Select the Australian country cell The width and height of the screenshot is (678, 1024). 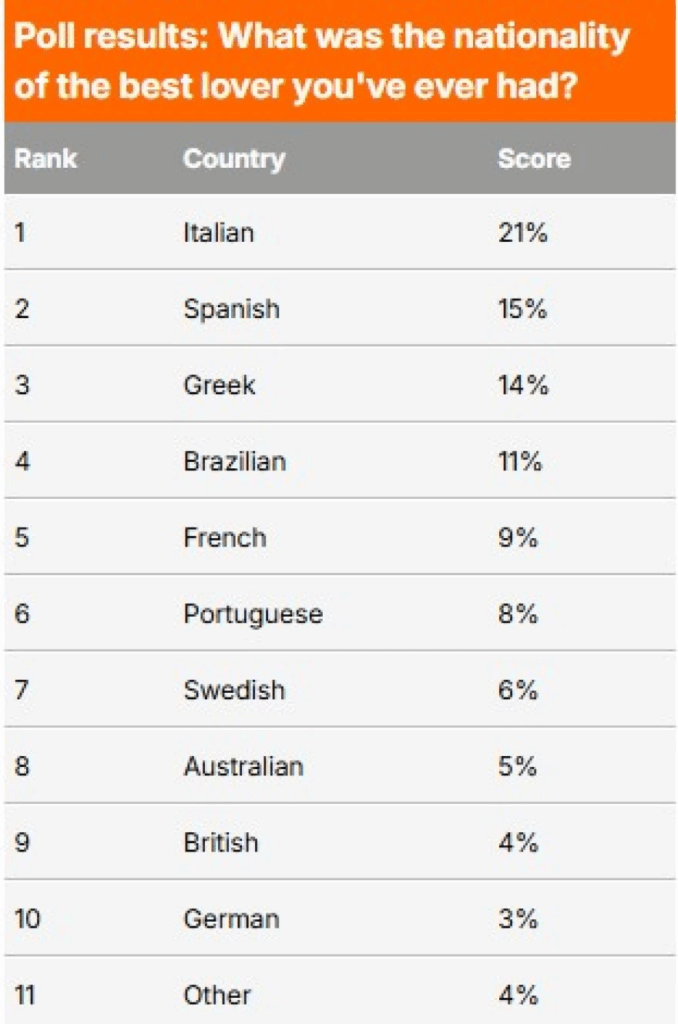coord(243,766)
